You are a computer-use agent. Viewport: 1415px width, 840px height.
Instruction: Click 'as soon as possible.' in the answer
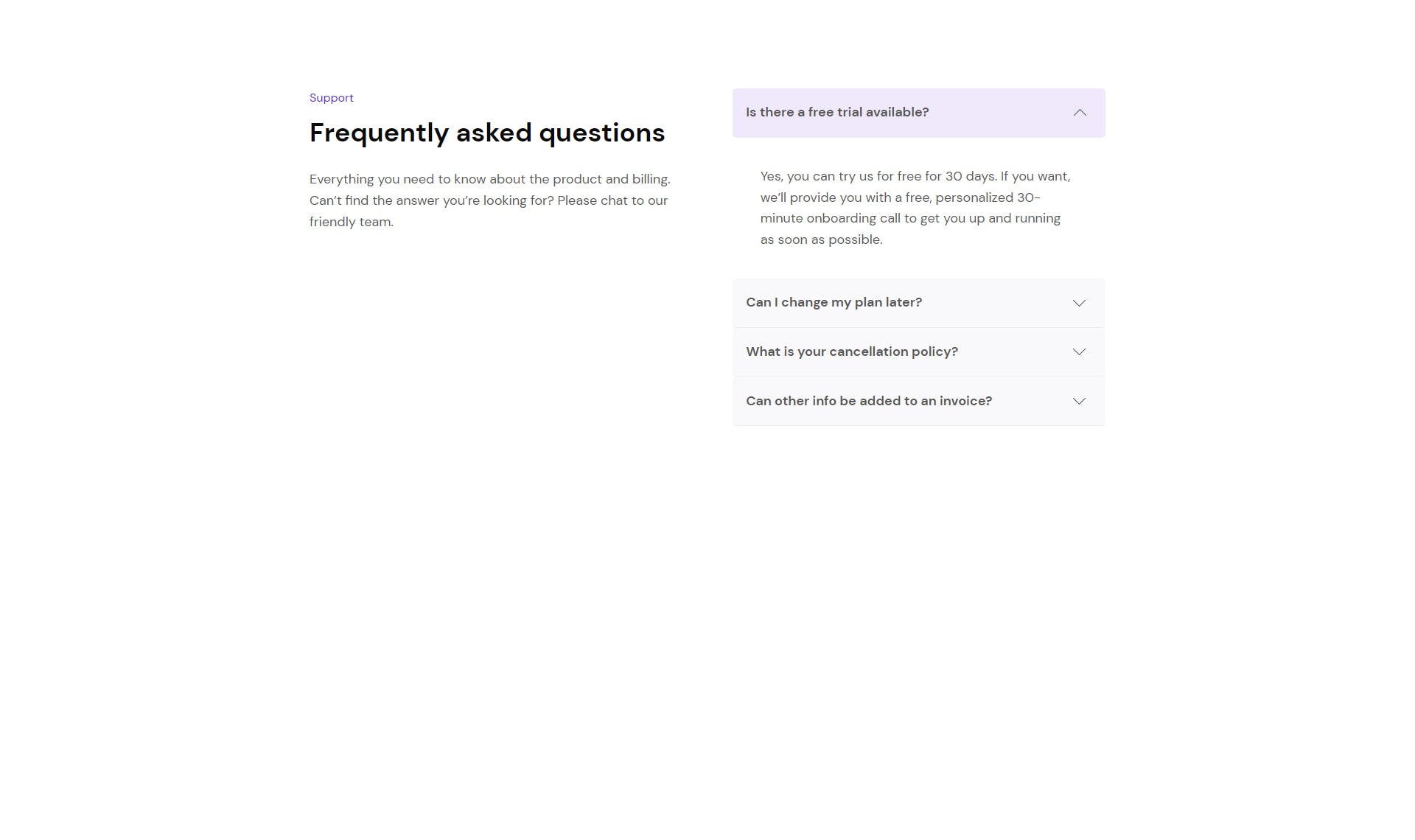coord(821,240)
